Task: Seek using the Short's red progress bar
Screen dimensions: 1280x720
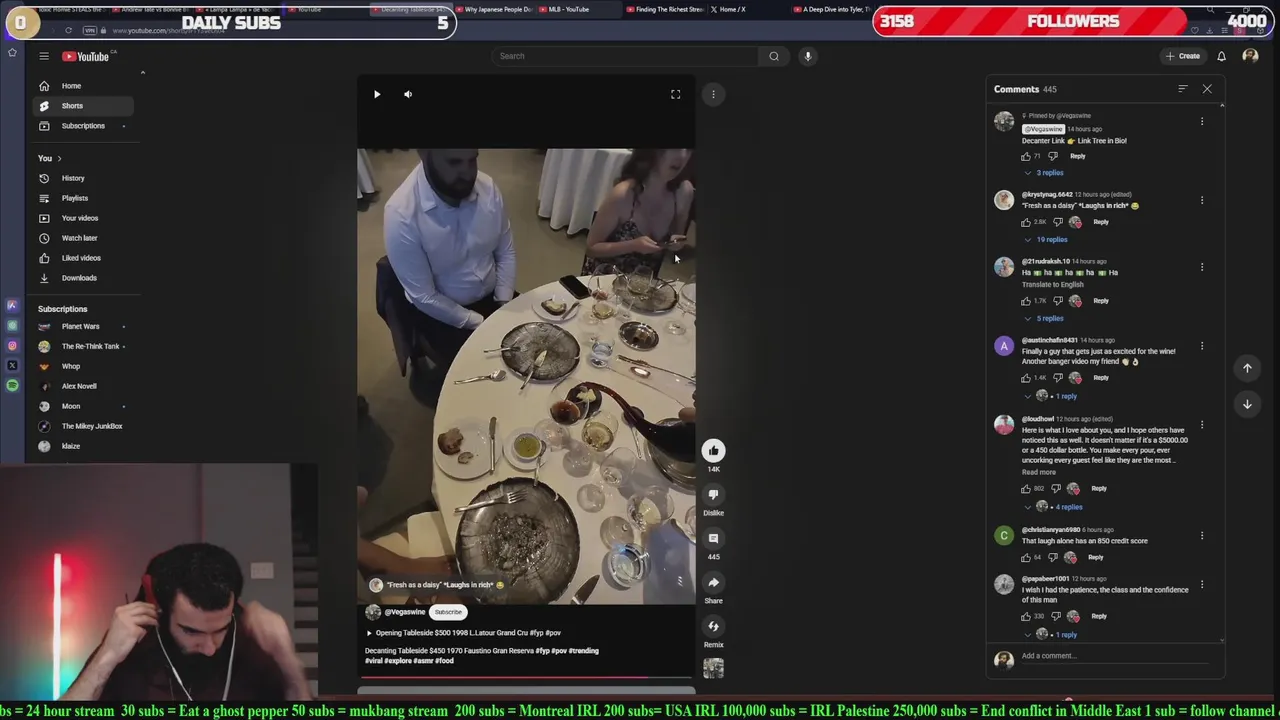Action: point(527,677)
